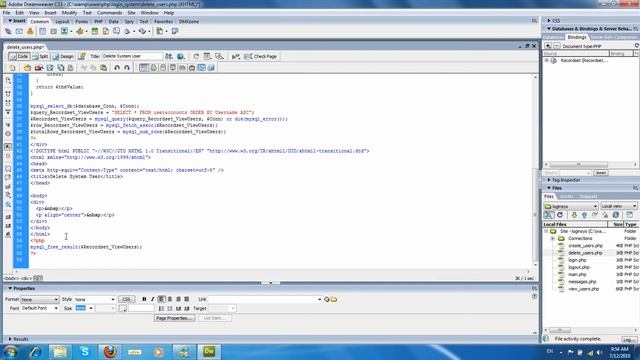640x360 pixels.
Task: Click the Preview in Browser globe icon
Action: [x=180, y=56]
